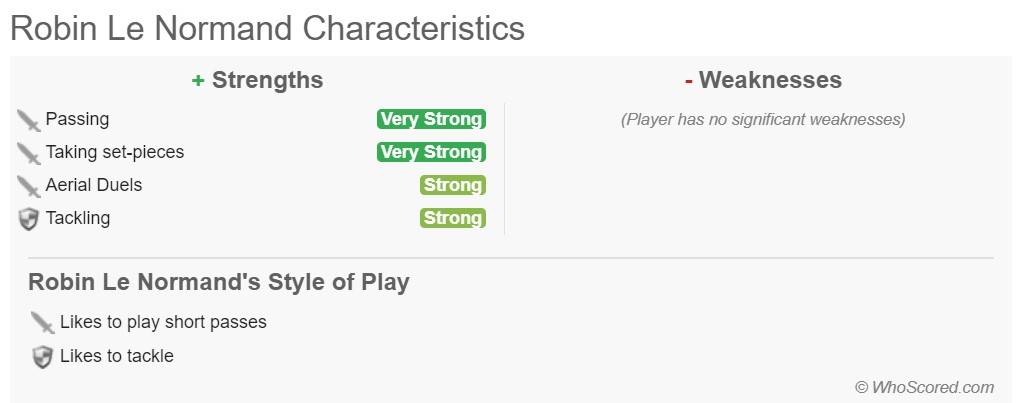Screen dimensions: 1020x403
Task: Click the Likes to play short passes text
Action: click(x=163, y=322)
